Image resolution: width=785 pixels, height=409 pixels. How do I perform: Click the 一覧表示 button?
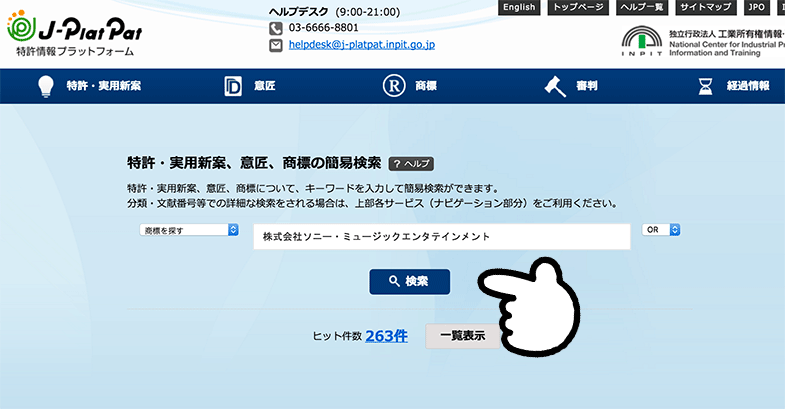[x=463, y=336]
